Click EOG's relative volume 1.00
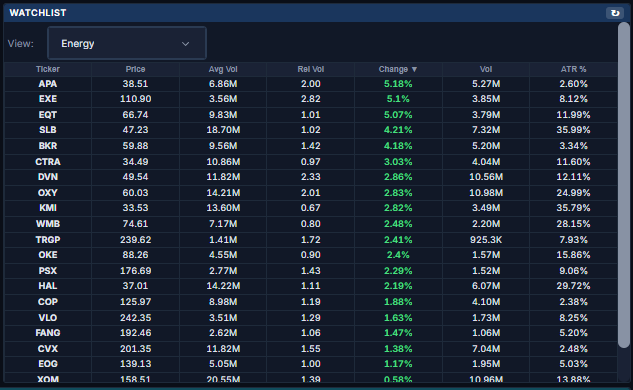633x390 pixels. [310, 364]
